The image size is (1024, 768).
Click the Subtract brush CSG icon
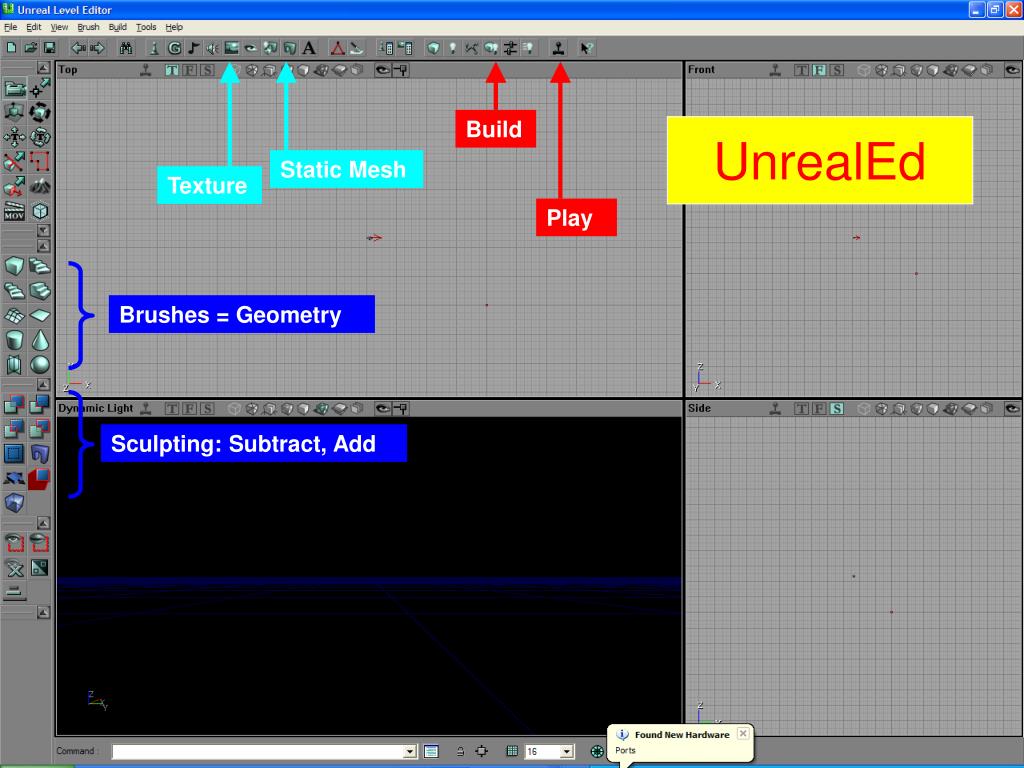(40, 404)
